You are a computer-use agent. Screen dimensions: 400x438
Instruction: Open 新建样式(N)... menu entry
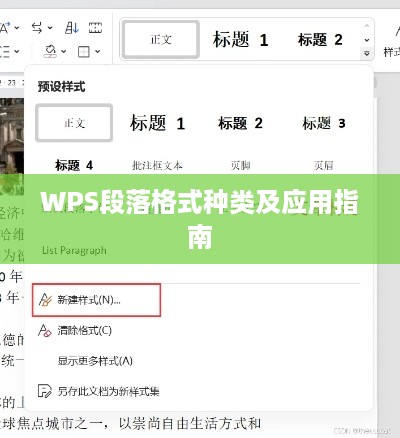click(96, 300)
